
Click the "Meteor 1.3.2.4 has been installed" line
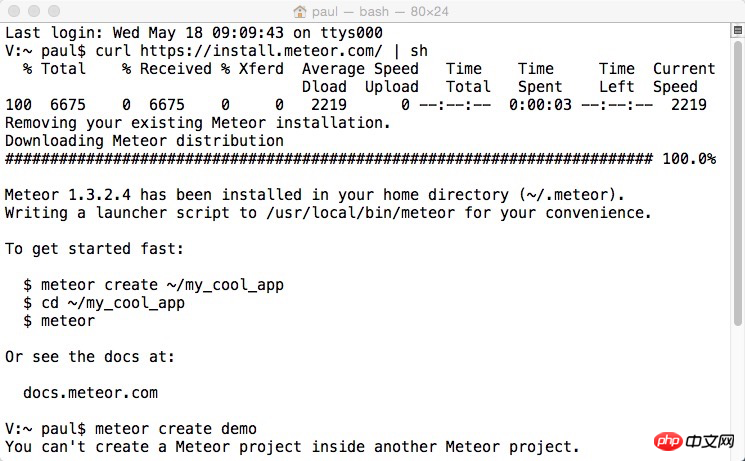click(315, 195)
